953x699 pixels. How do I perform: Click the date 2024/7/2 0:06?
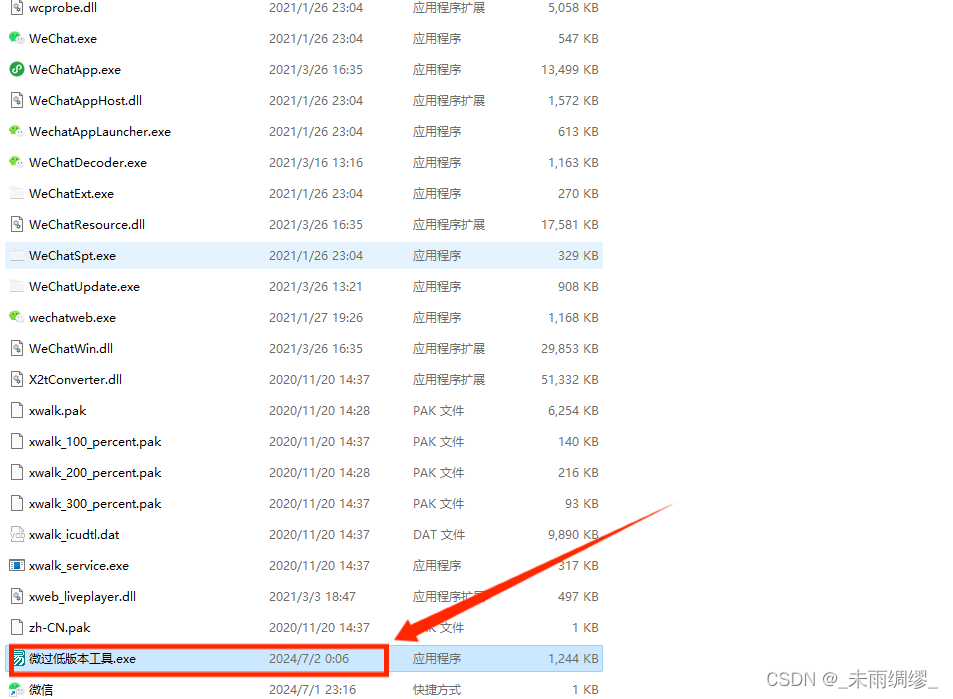pyautogui.click(x=309, y=658)
